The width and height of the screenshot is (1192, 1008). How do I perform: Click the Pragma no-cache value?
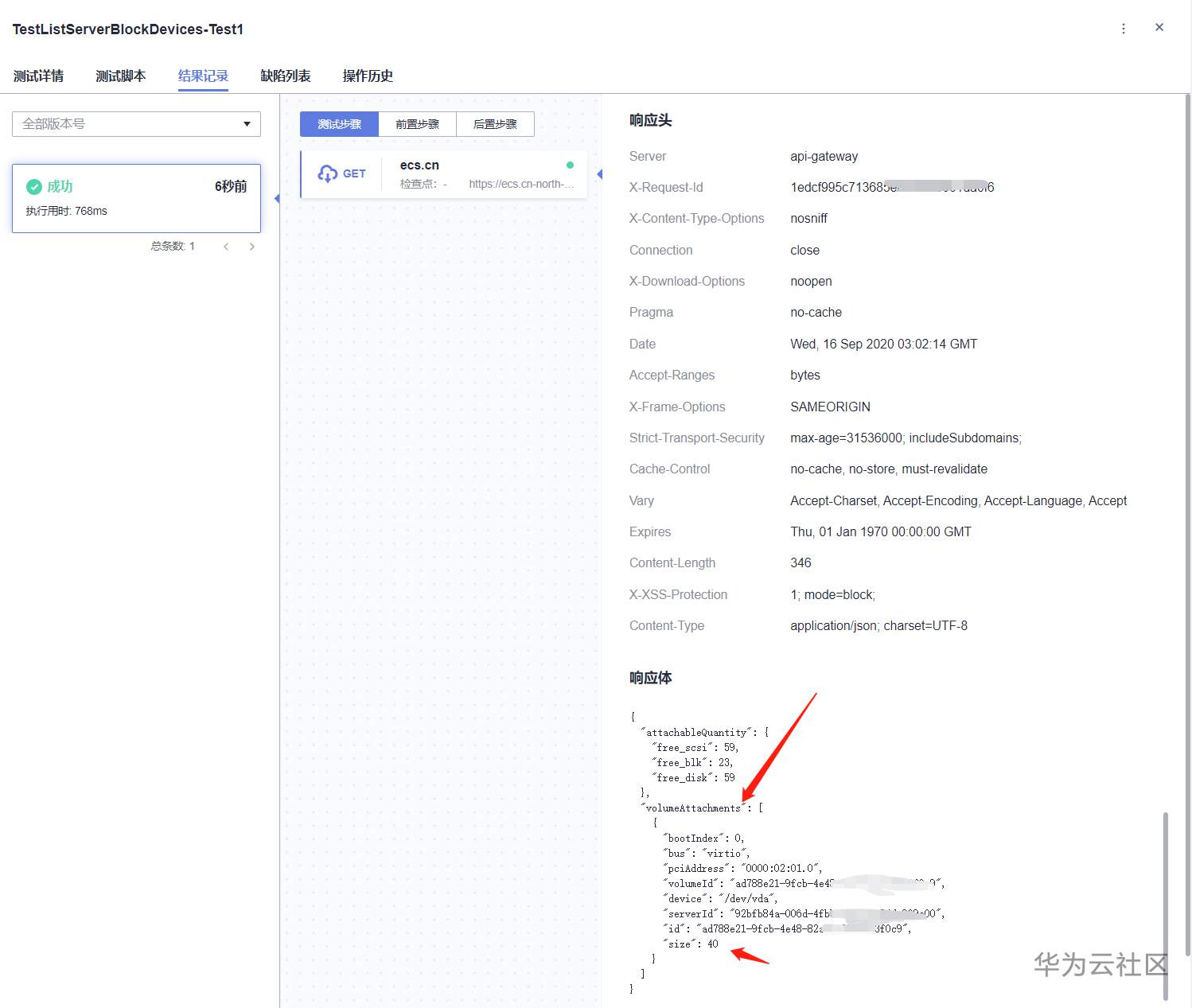pyautogui.click(x=816, y=313)
